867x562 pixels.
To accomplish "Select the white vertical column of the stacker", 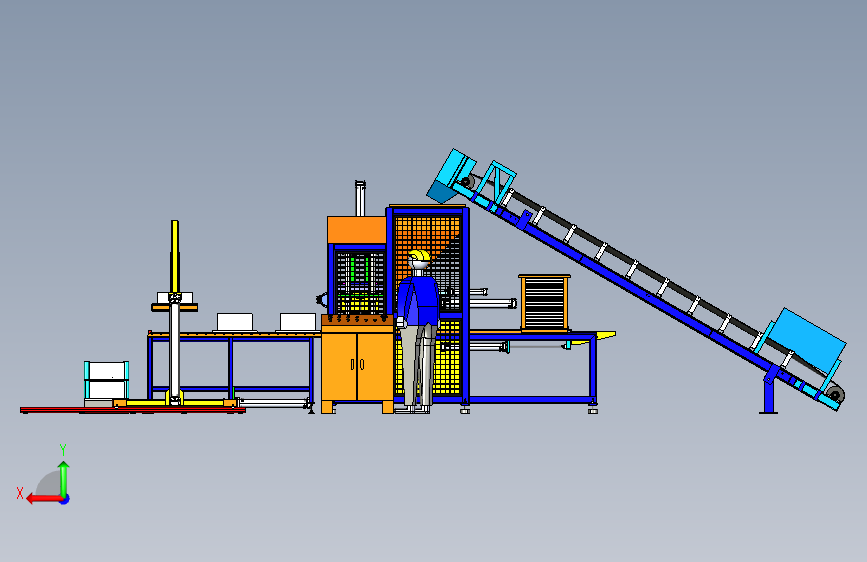I will [x=175, y=353].
